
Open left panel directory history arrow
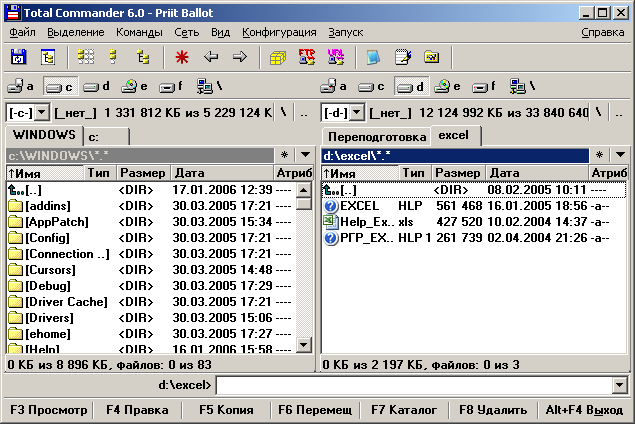coord(305,155)
